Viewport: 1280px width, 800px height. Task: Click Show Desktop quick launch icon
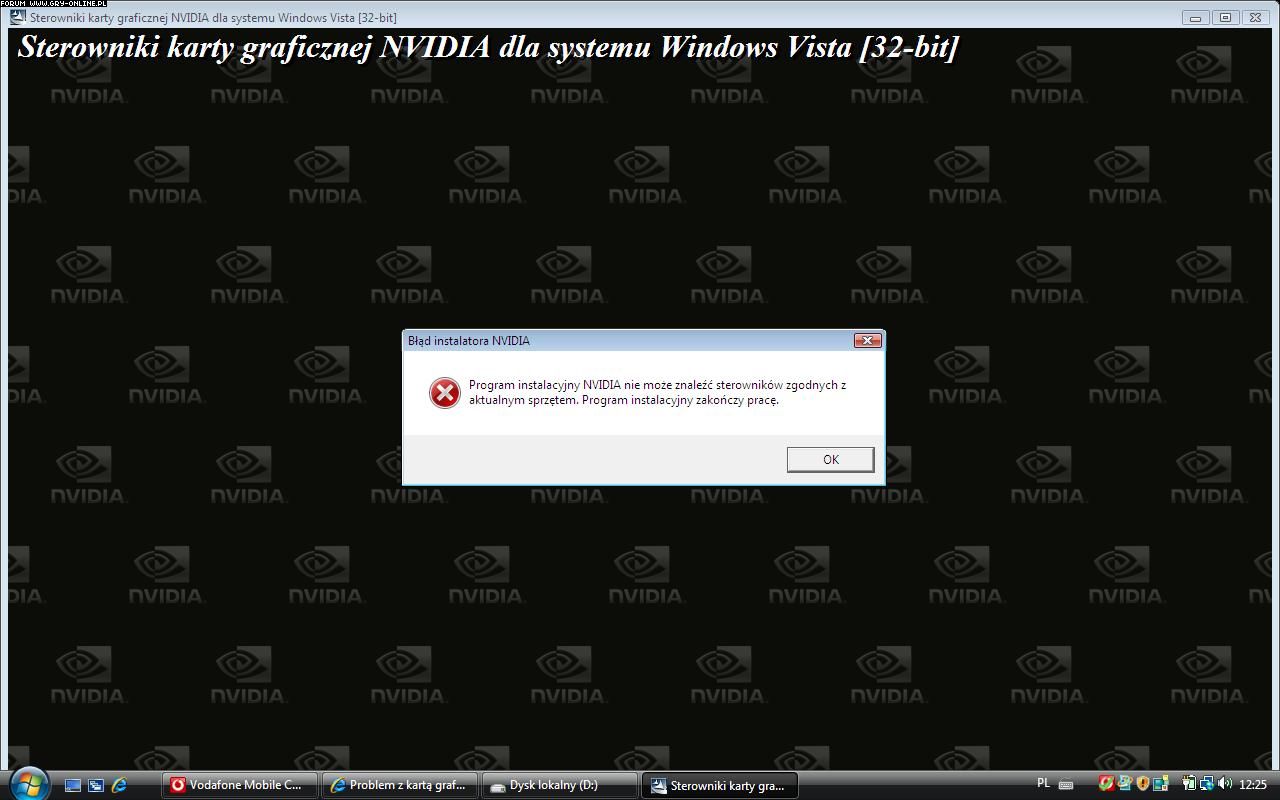coord(73,785)
